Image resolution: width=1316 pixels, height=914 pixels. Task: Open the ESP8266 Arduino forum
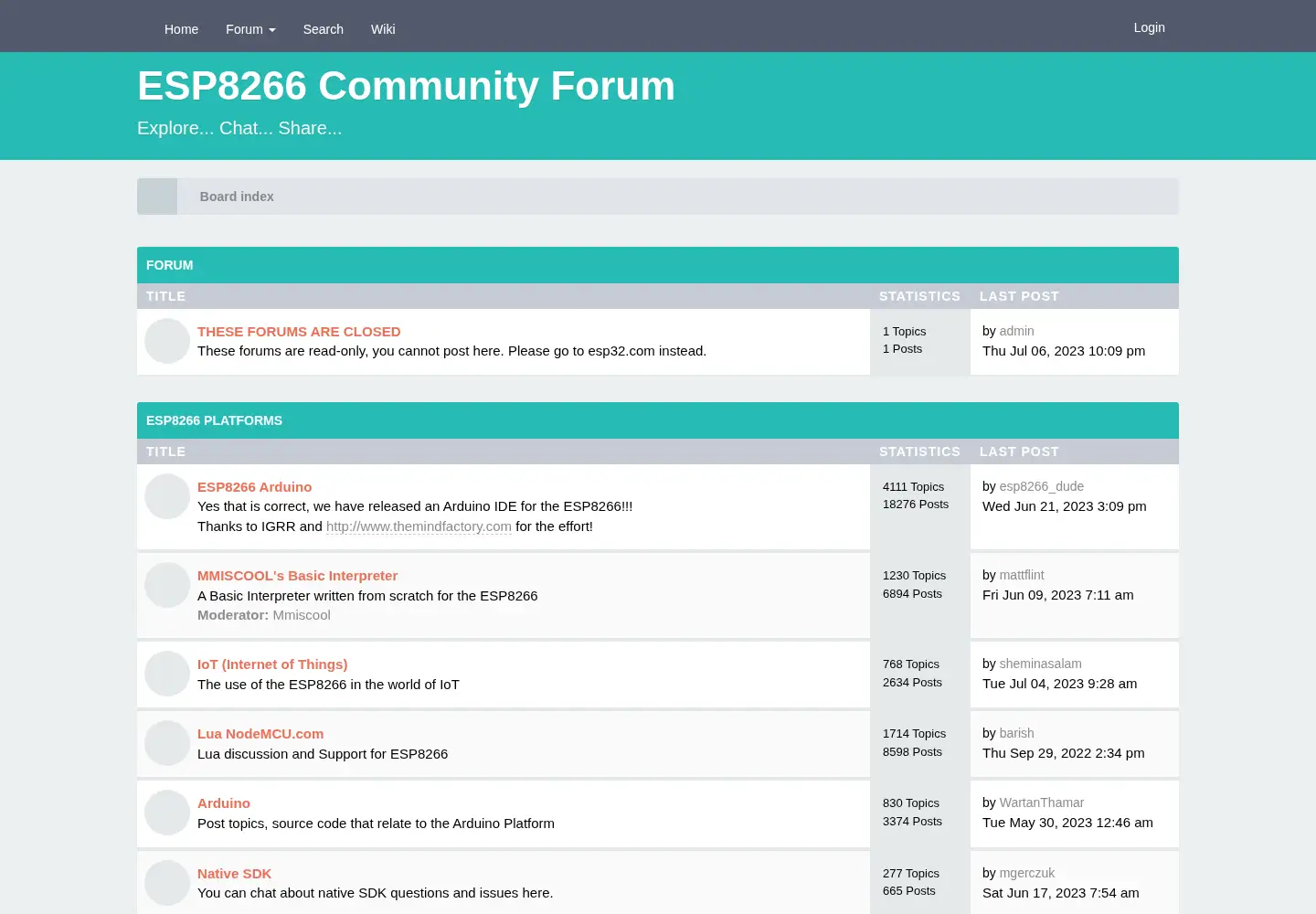(254, 487)
